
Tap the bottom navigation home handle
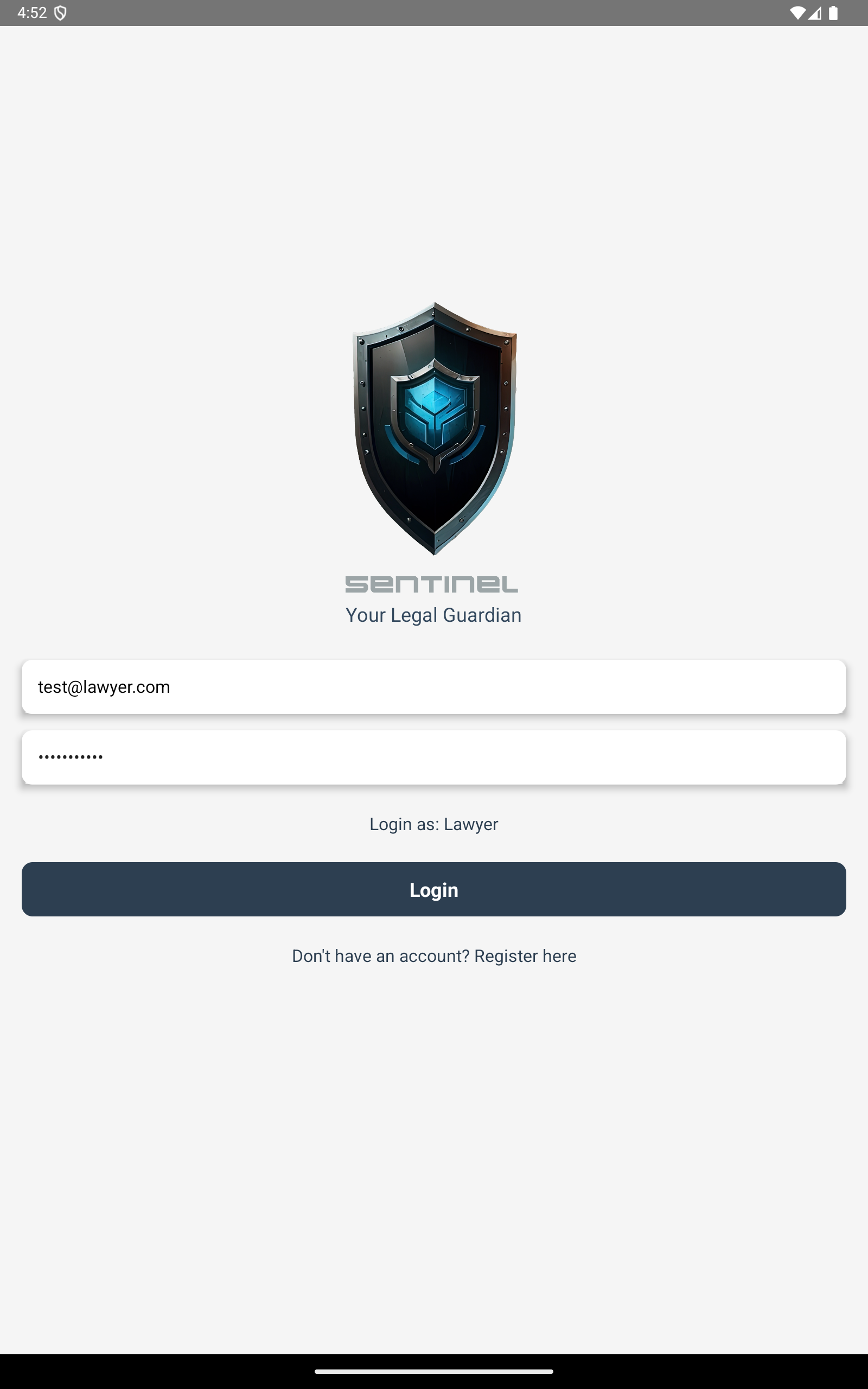(x=434, y=1372)
